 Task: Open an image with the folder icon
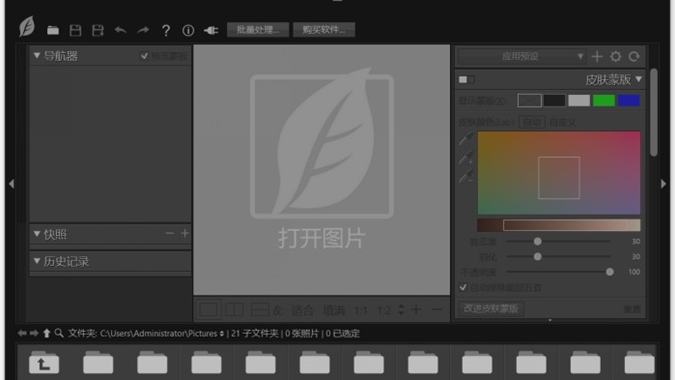(x=53, y=30)
